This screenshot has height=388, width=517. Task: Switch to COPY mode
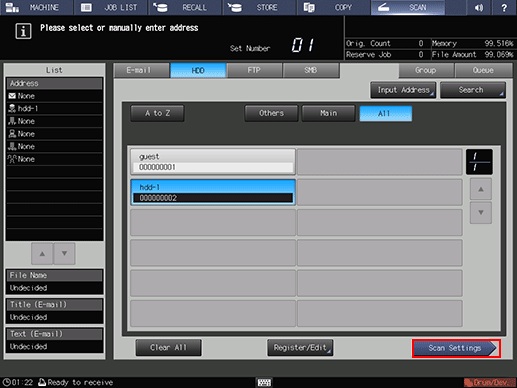(333, 7)
